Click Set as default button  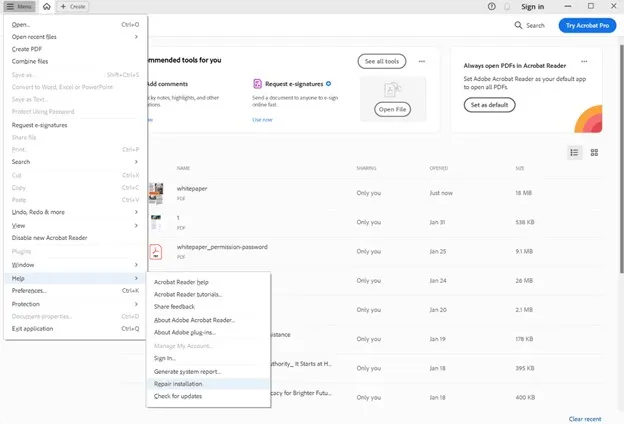click(x=489, y=105)
